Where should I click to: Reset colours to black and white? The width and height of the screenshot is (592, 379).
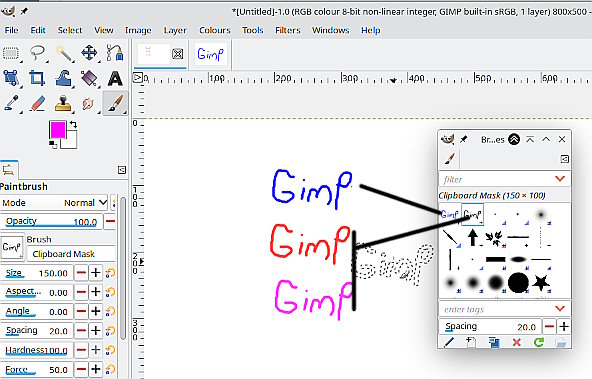point(53,145)
